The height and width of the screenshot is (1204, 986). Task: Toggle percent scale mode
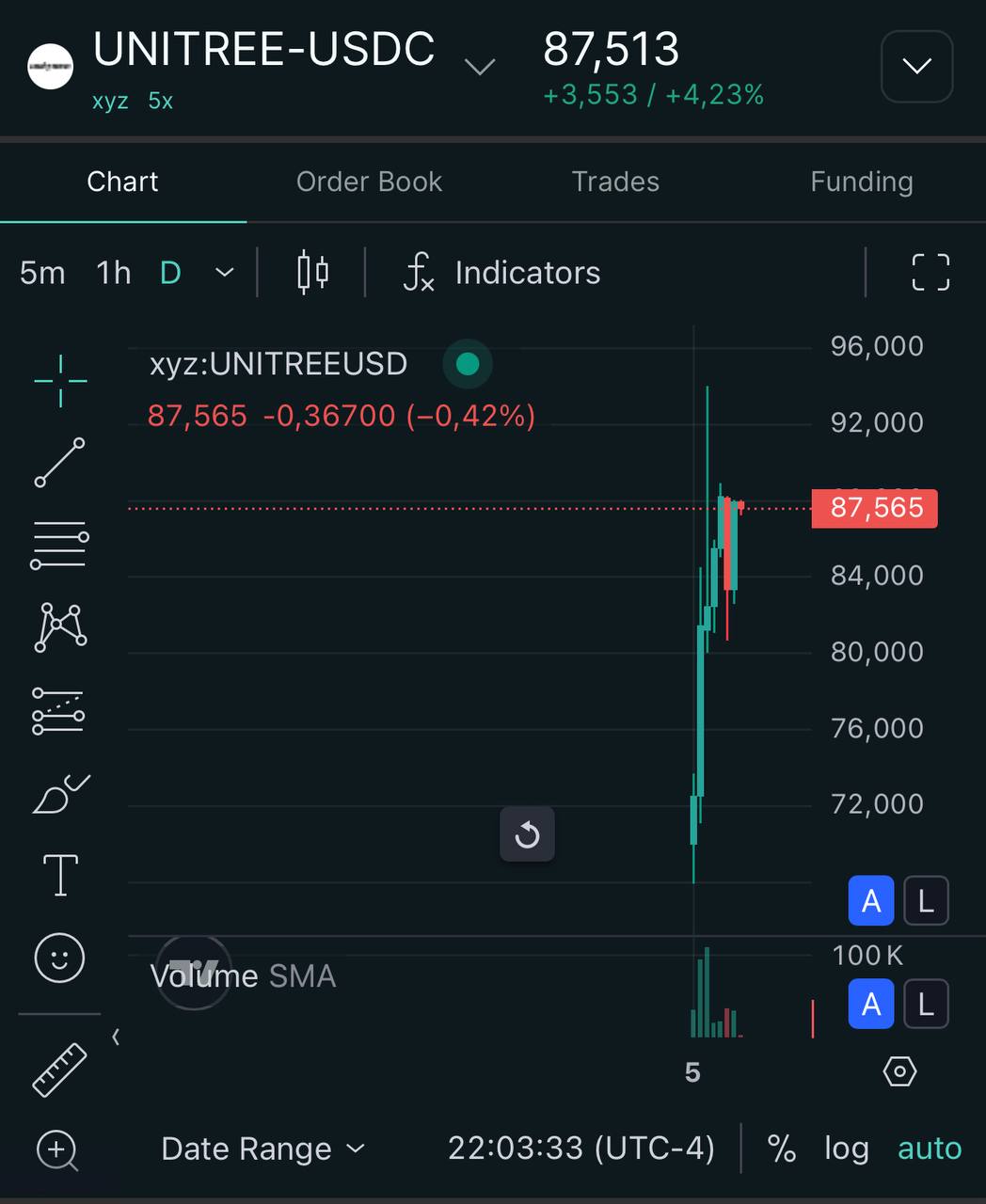click(781, 1149)
